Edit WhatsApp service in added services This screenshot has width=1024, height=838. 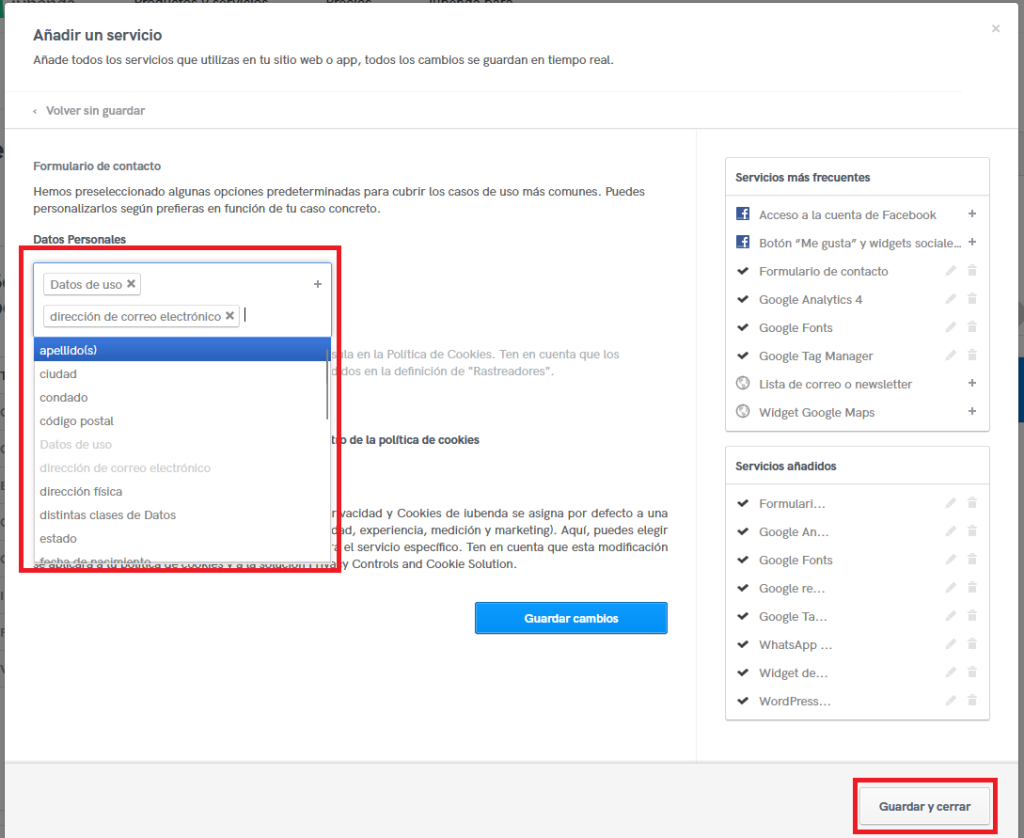[x=951, y=645]
